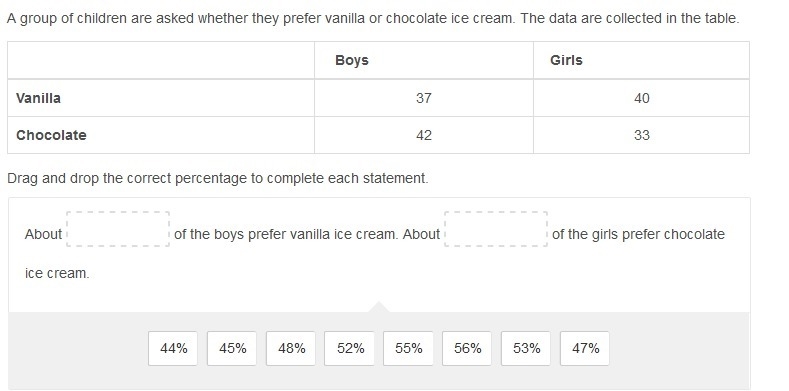The width and height of the screenshot is (789, 391).
Task: Select the 44% answer tile
Action: click(173, 348)
